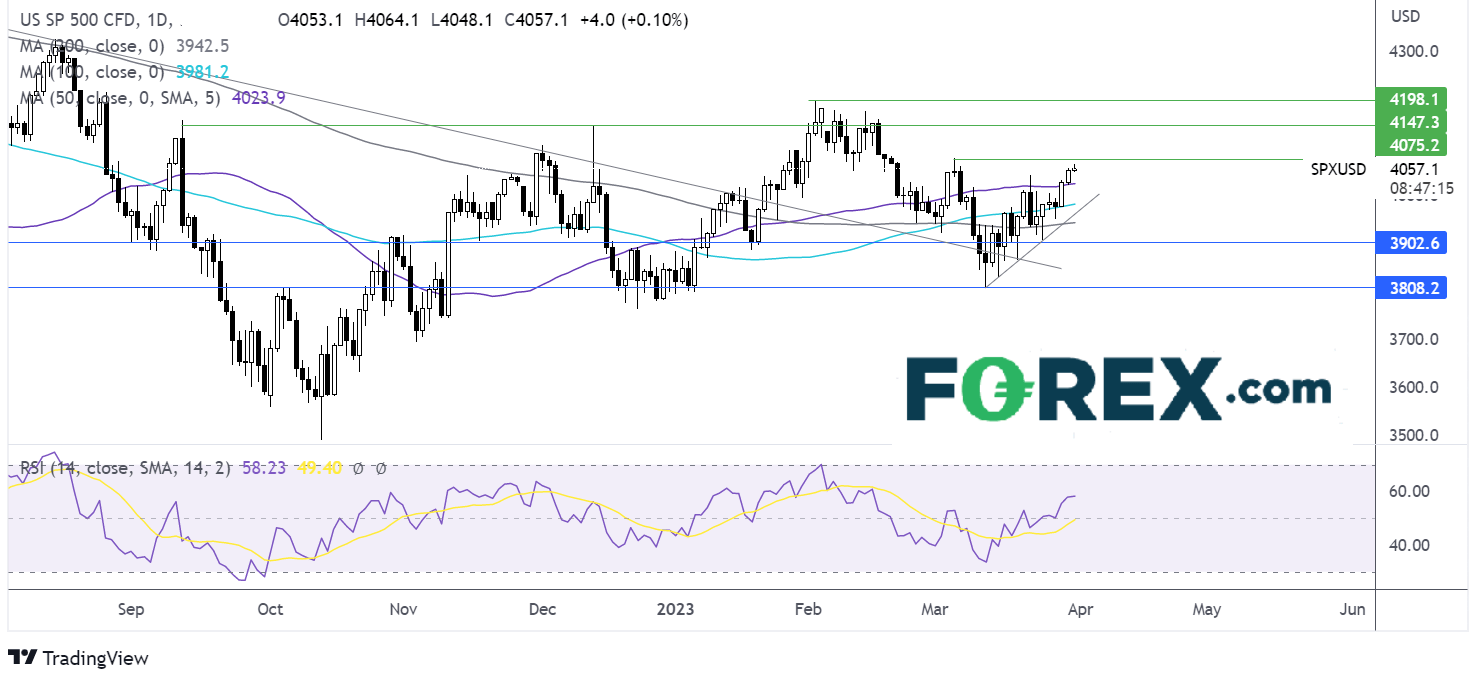The width and height of the screenshot is (1483, 684).
Task: Click the 4300.0 price axis label
Action: point(1414,51)
